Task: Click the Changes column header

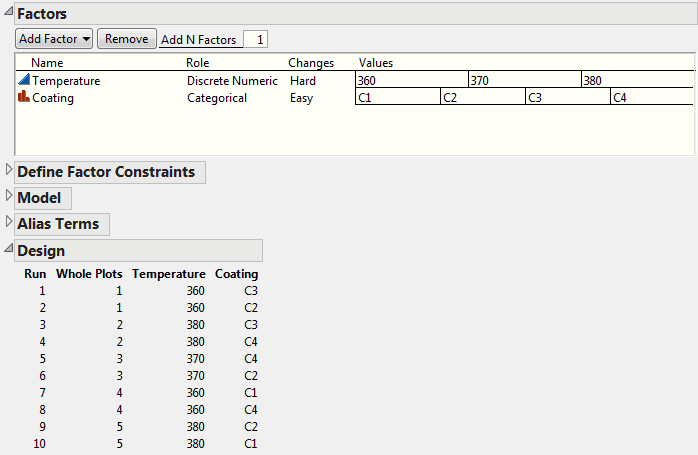Action: pos(311,63)
